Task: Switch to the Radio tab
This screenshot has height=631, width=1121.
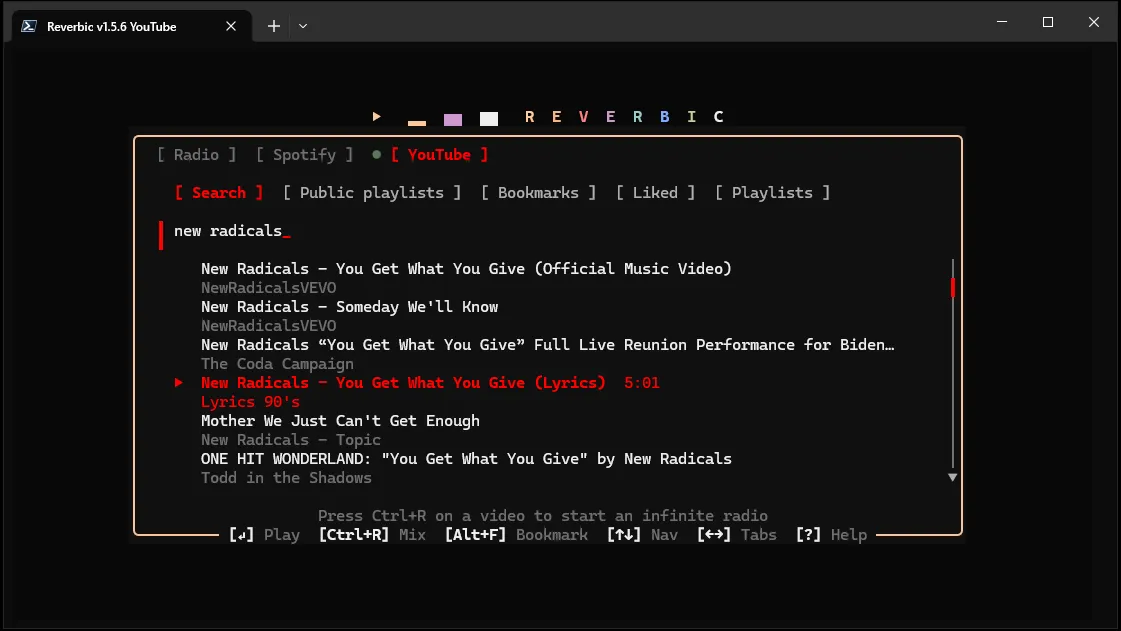Action: point(197,154)
